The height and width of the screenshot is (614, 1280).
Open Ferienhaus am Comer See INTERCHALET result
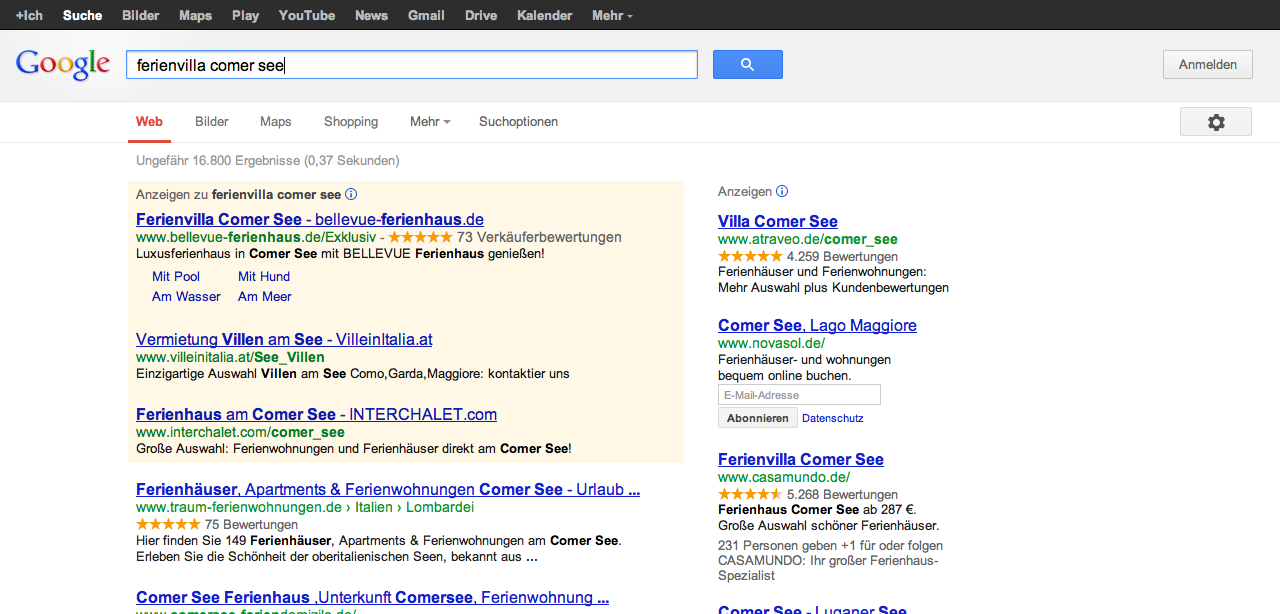coord(316,415)
